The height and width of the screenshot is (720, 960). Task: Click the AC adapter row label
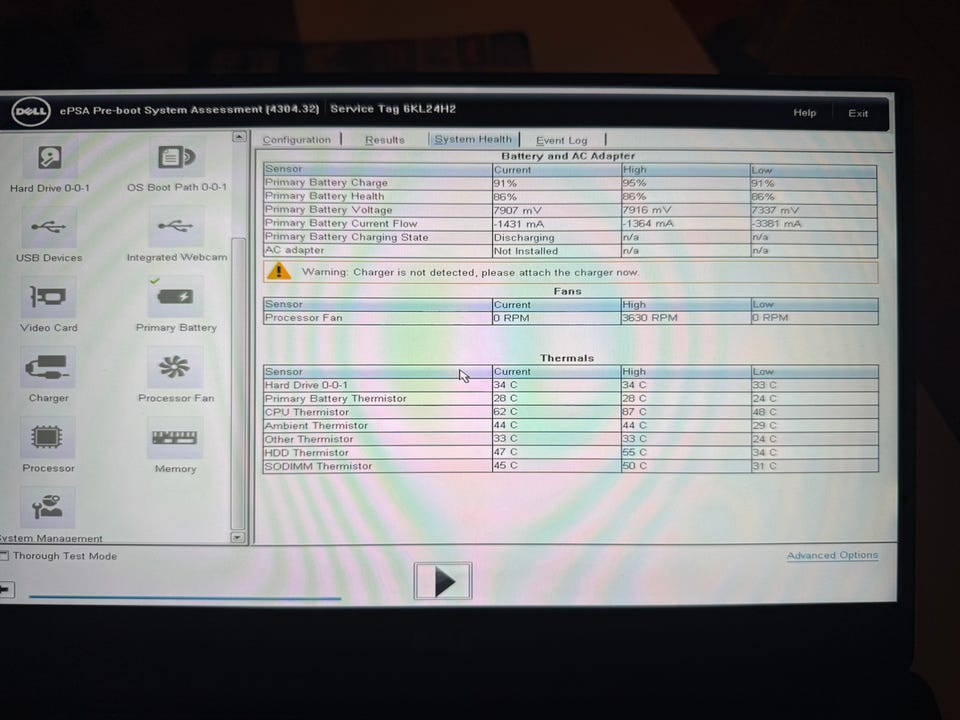tap(294, 250)
